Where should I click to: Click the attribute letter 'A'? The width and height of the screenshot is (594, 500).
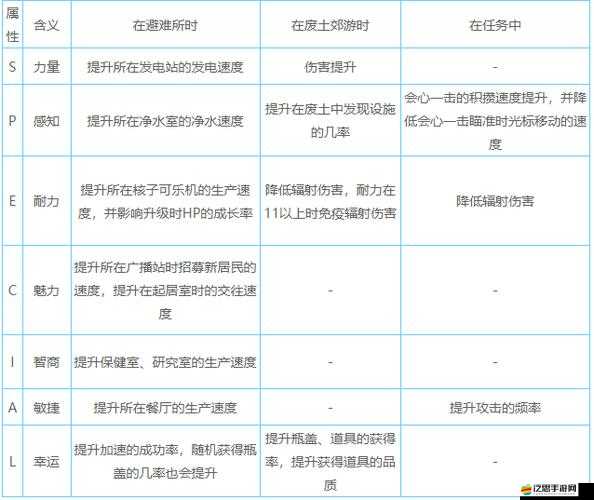12,407
